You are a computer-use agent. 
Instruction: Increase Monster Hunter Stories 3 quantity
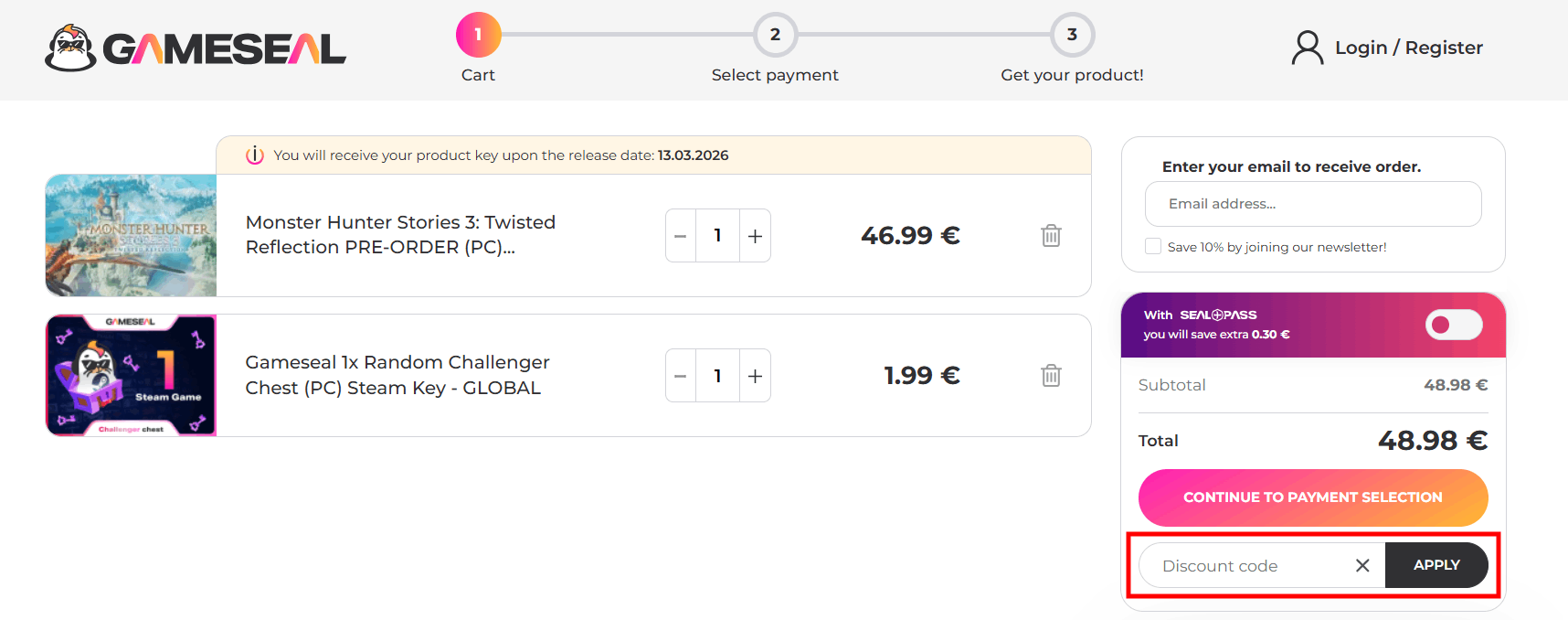[x=755, y=236]
